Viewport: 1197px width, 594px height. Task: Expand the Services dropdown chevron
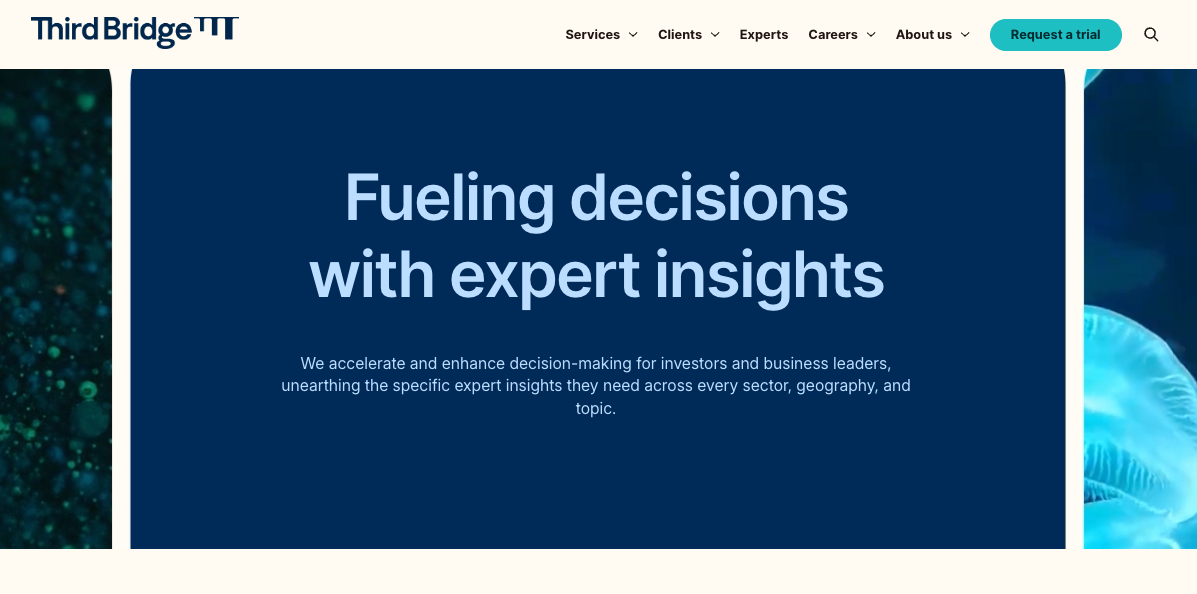(633, 35)
